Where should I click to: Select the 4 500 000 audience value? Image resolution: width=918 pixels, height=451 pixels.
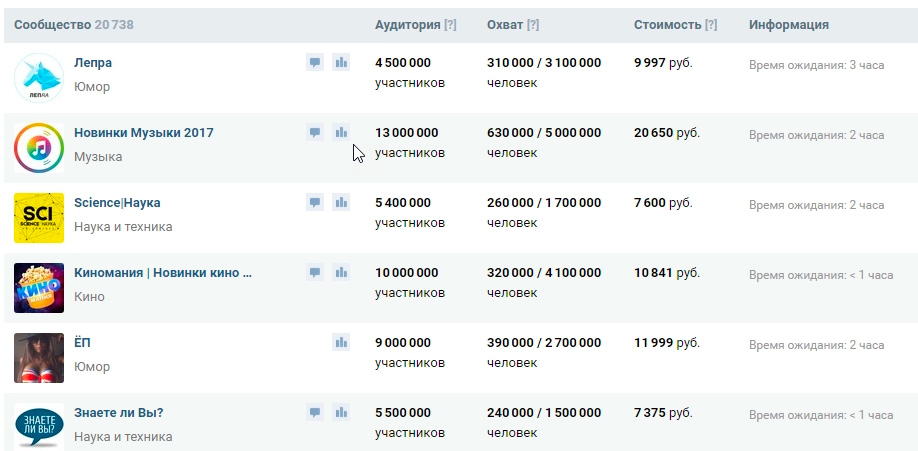pyautogui.click(x=403, y=63)
